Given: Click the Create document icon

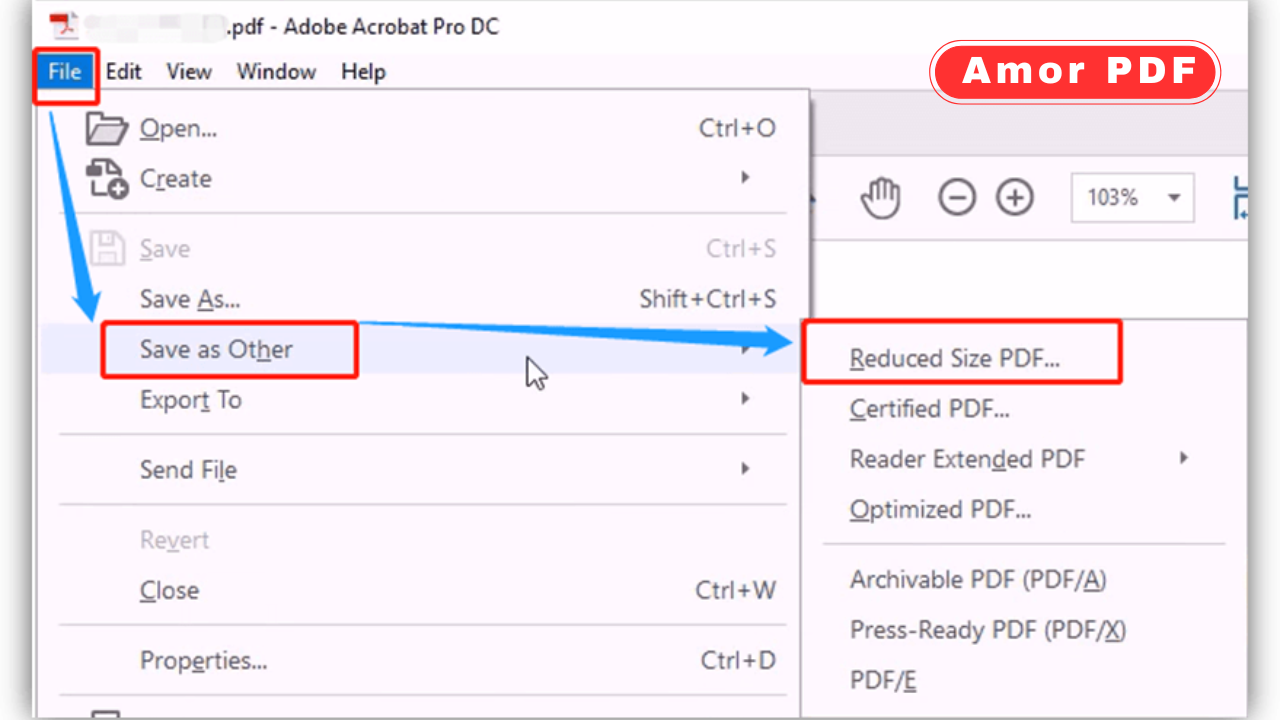Looking at the screenshot, I should 105,178.
